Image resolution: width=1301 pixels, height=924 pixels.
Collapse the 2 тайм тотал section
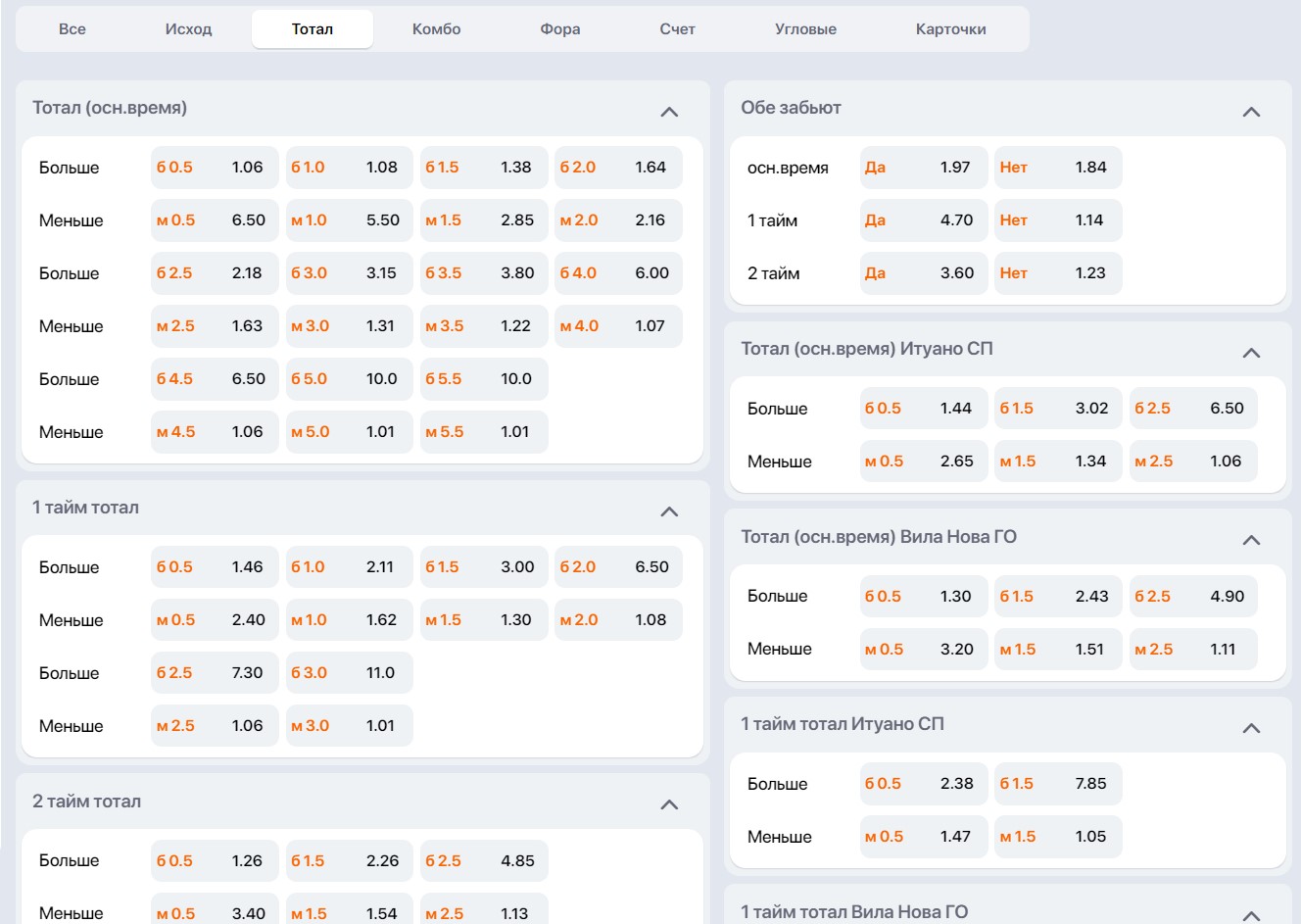(669, 804)
